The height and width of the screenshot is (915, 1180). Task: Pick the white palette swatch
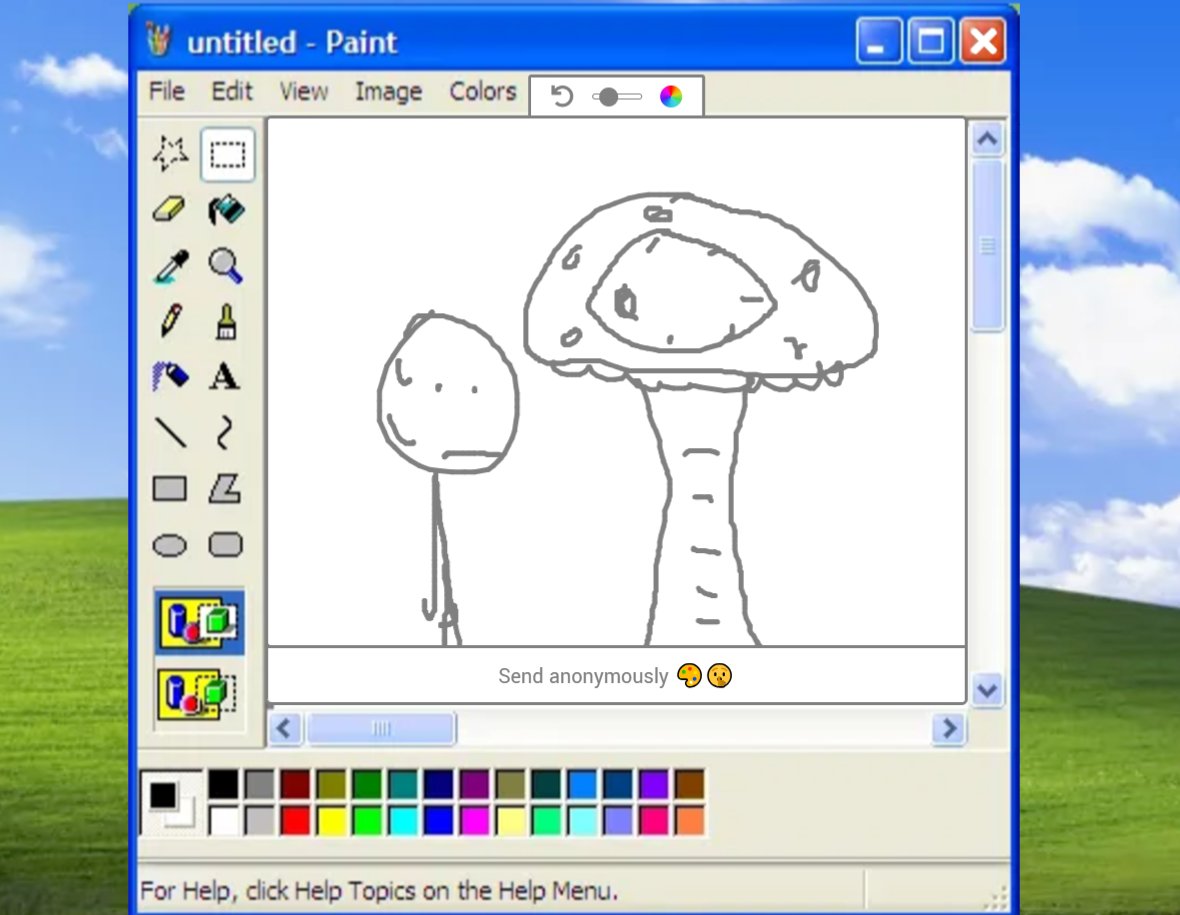(224, 820)
